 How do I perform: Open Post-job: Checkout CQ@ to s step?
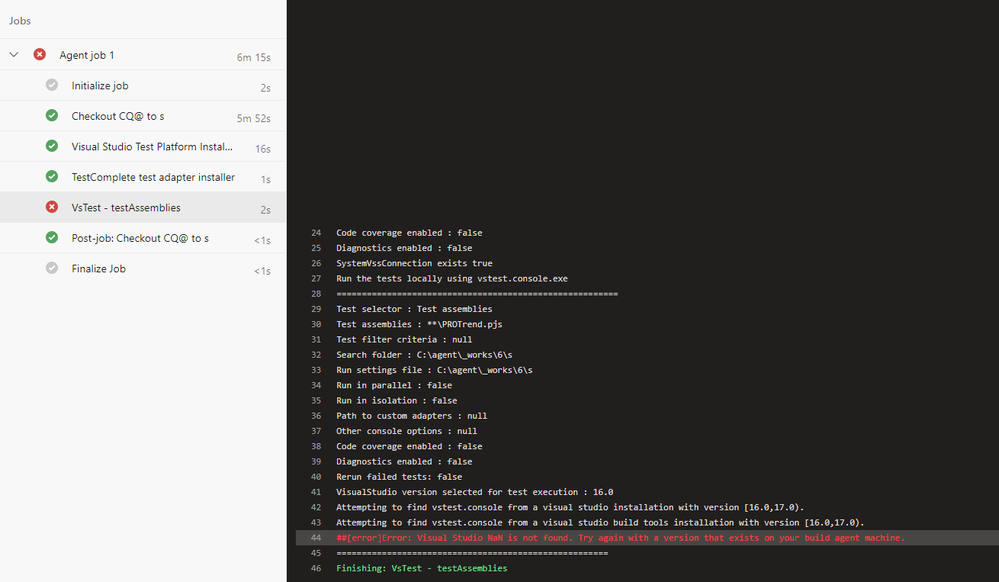coord(140,238)
